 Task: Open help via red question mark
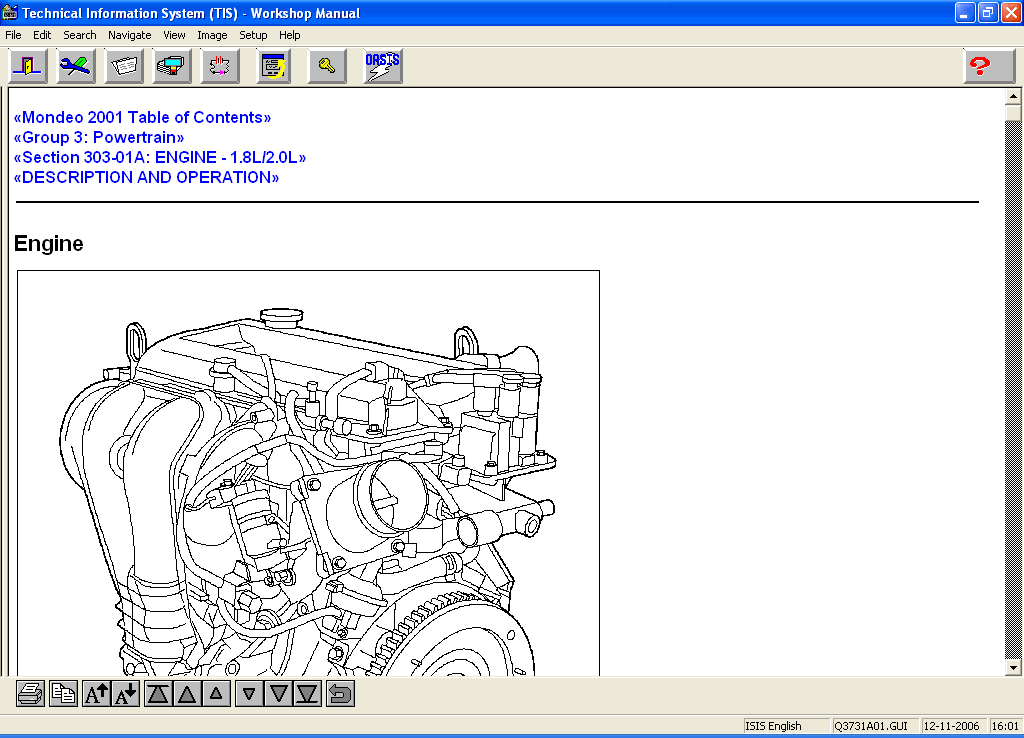point(989,65)
